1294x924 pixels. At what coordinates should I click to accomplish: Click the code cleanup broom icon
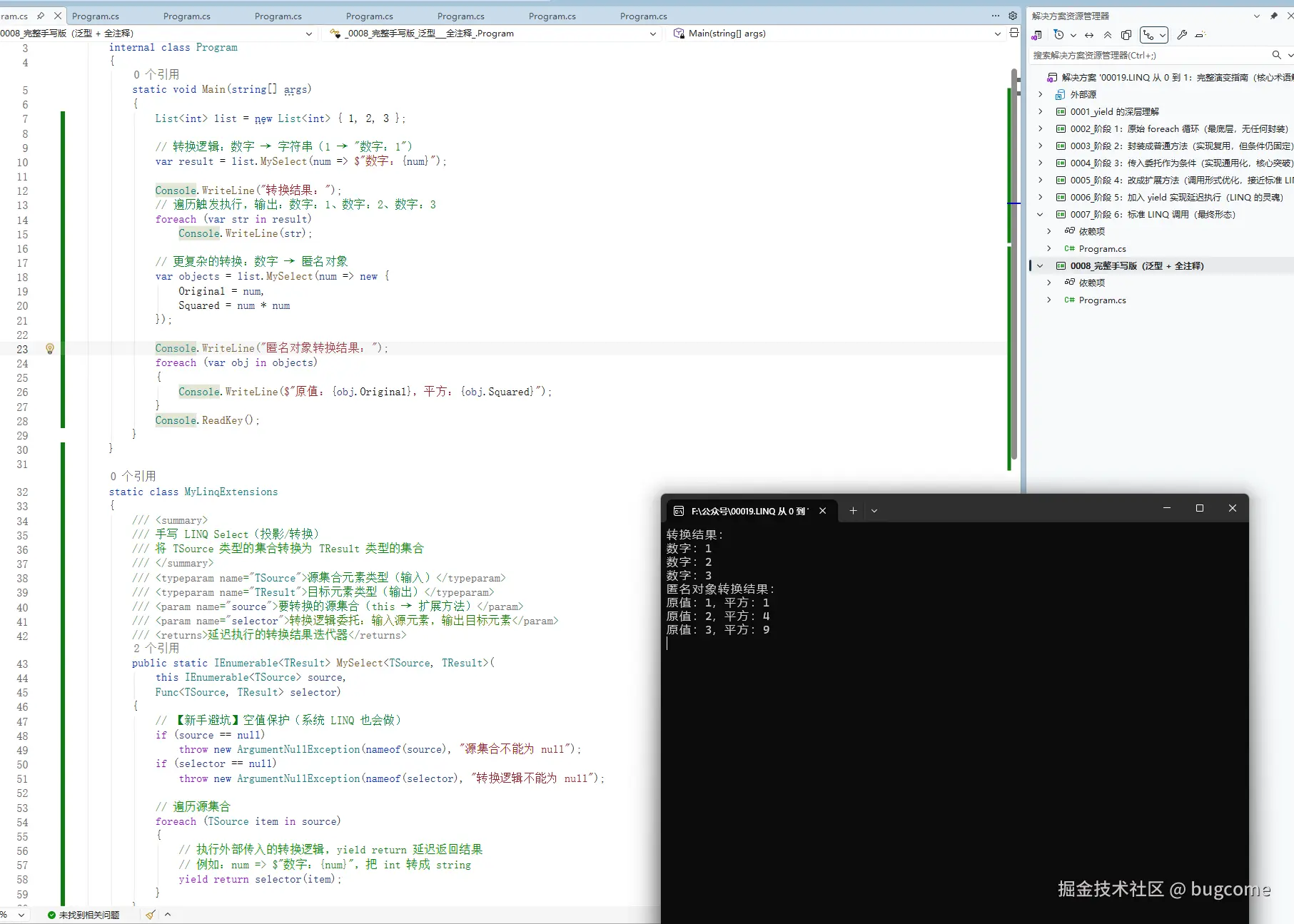[x=150, y=915]
